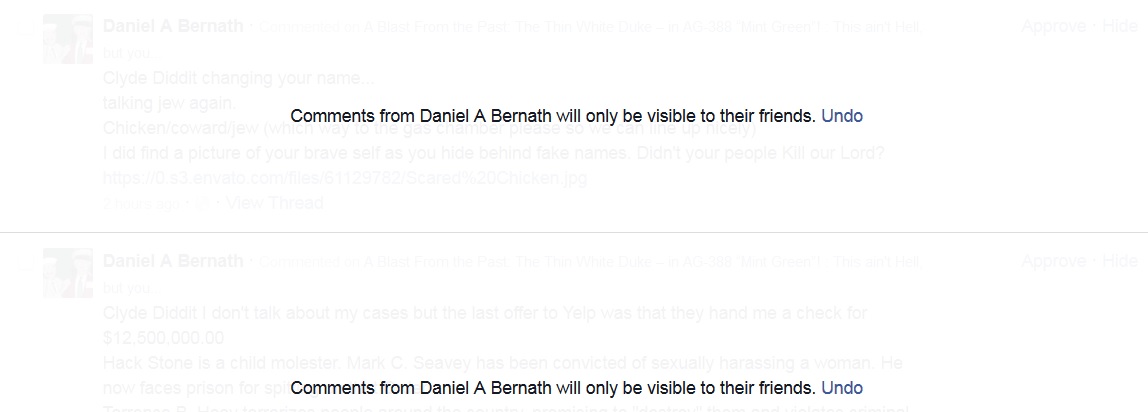Approve the second comment mentioning Yelp
The width and height of the screenshot is (1148, 412).
(x=1054, y=262)
